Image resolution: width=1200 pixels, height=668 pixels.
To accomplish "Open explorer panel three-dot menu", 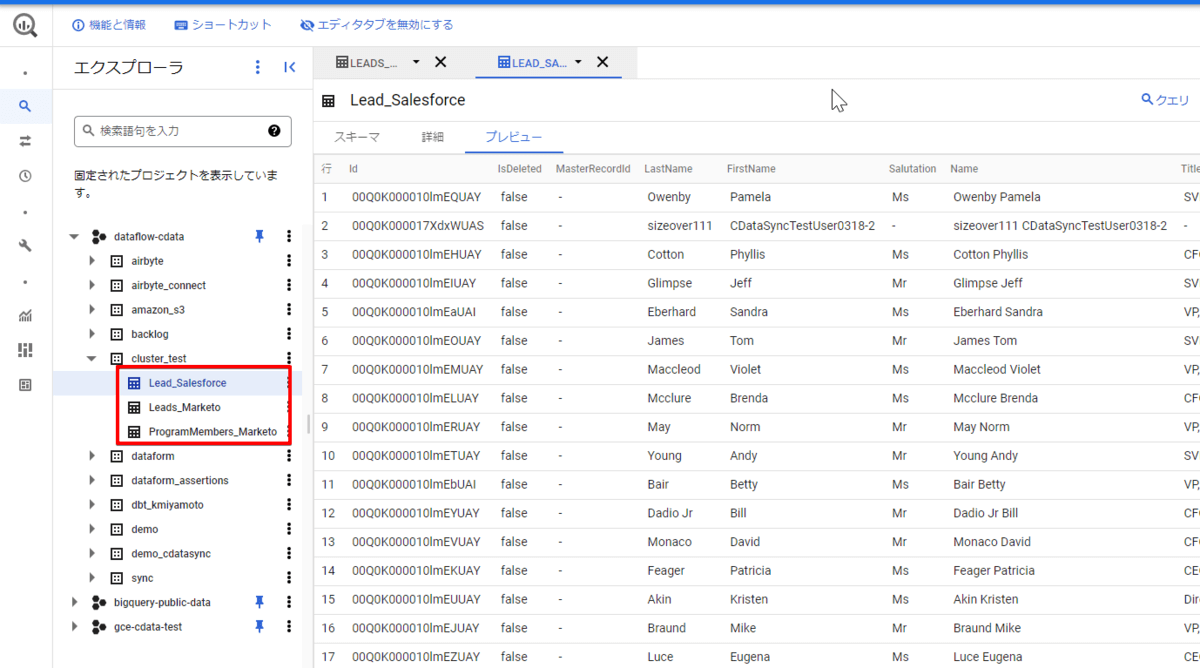I will point(258,67).
